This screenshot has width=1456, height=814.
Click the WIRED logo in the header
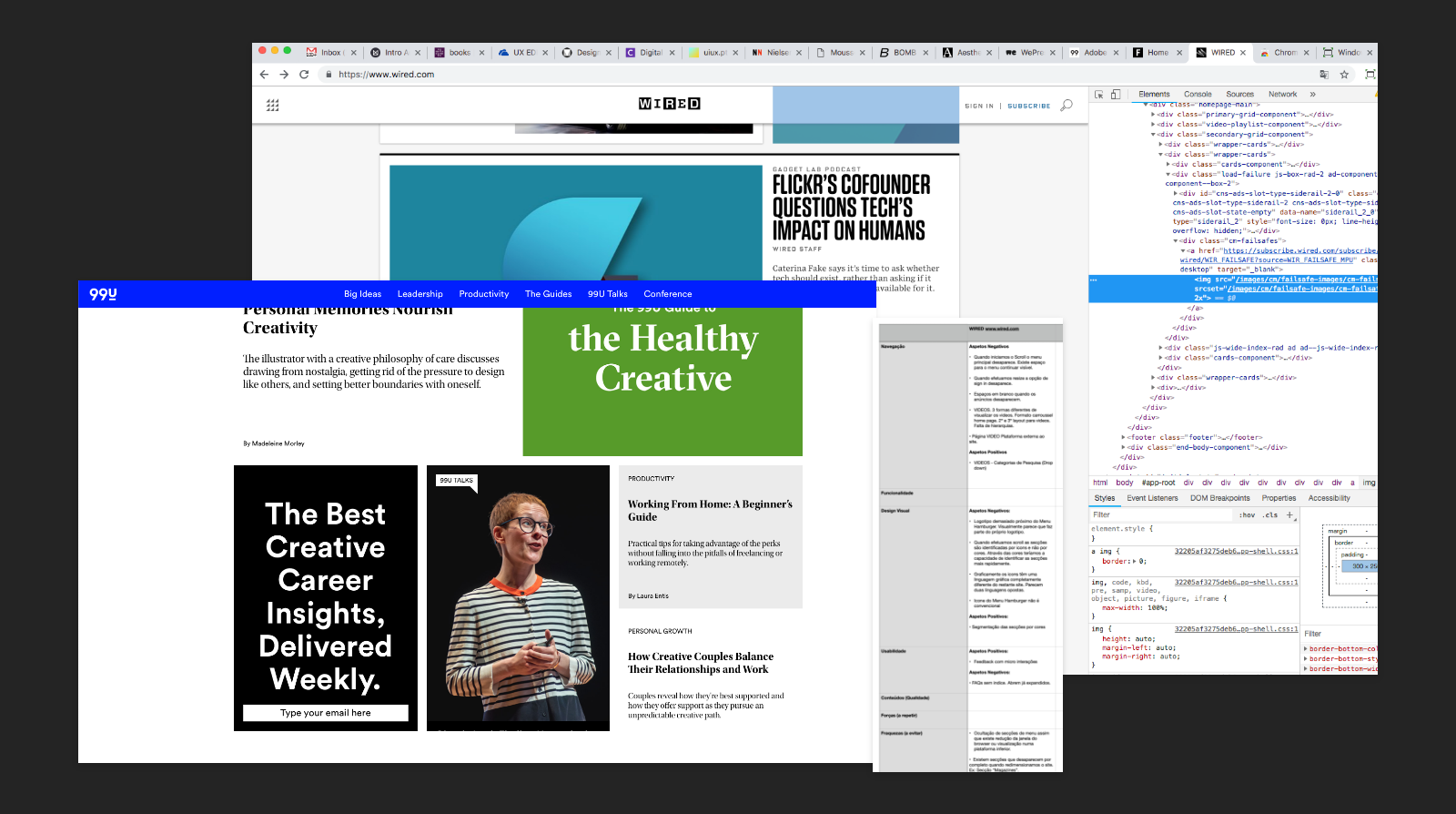(670, 104)
